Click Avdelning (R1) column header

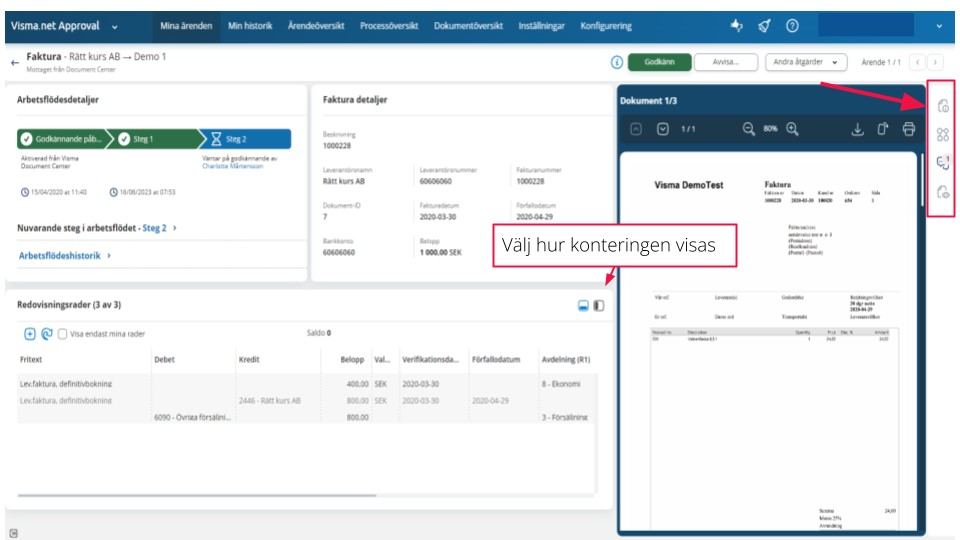[566, 359]
